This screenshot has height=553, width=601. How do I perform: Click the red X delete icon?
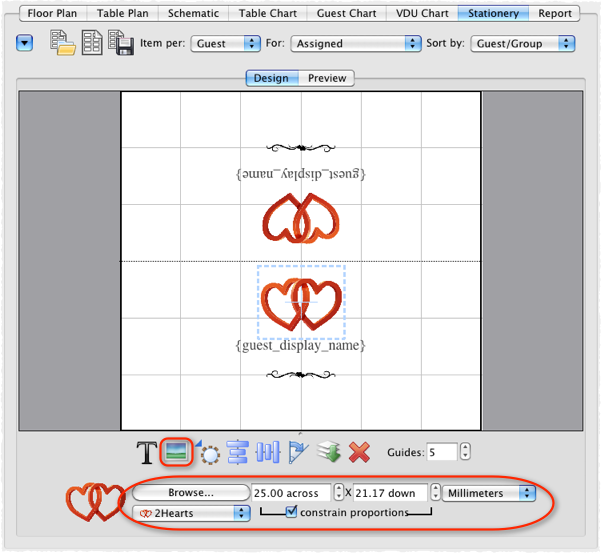click(x=360, y=453)
